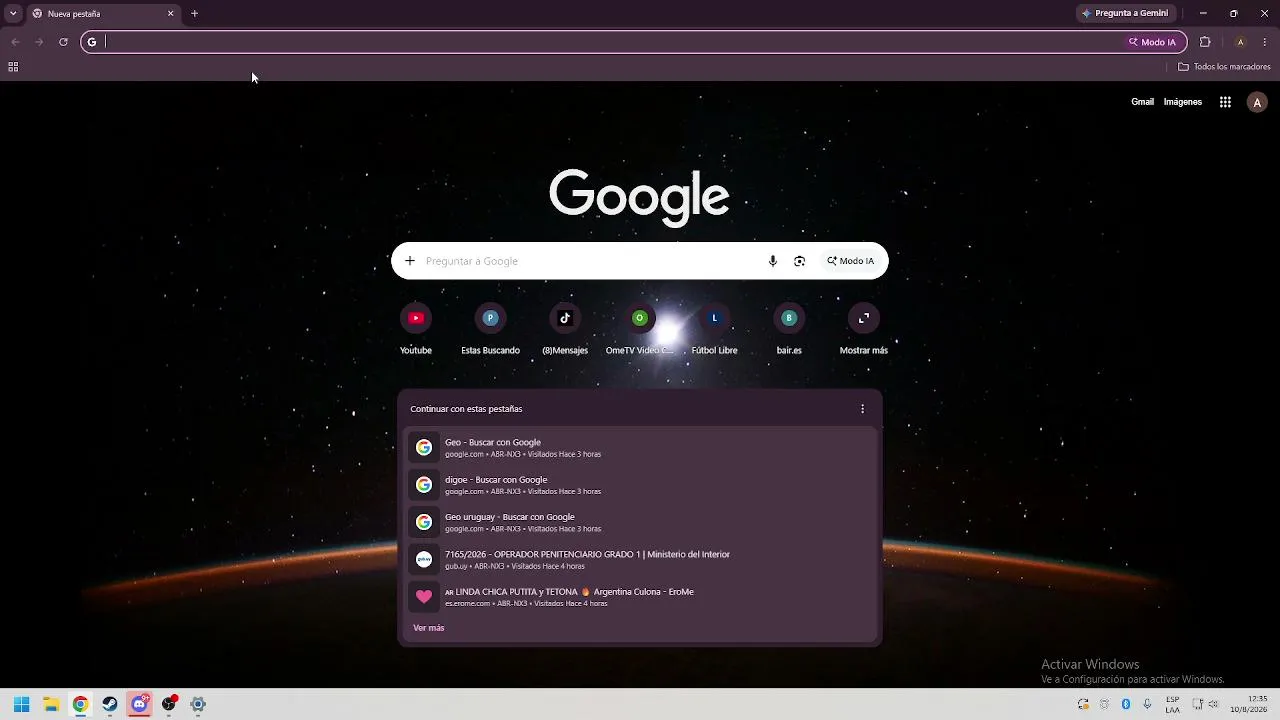Open the Windows Start menu
The width and height of the screenshot is (1280, 720).
coord(21,704)
